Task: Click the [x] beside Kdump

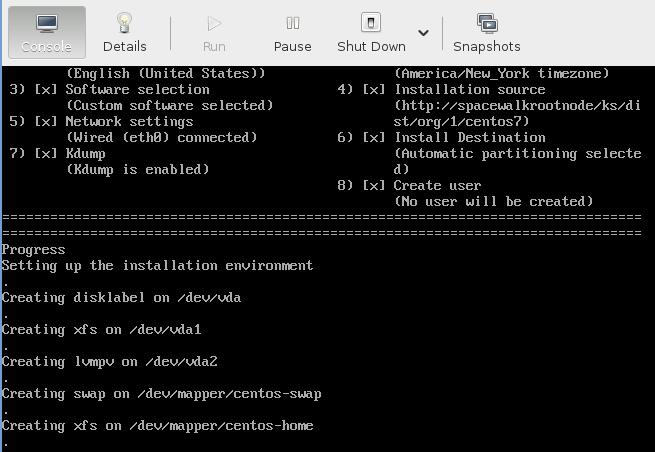Action: tap(46, 154)
